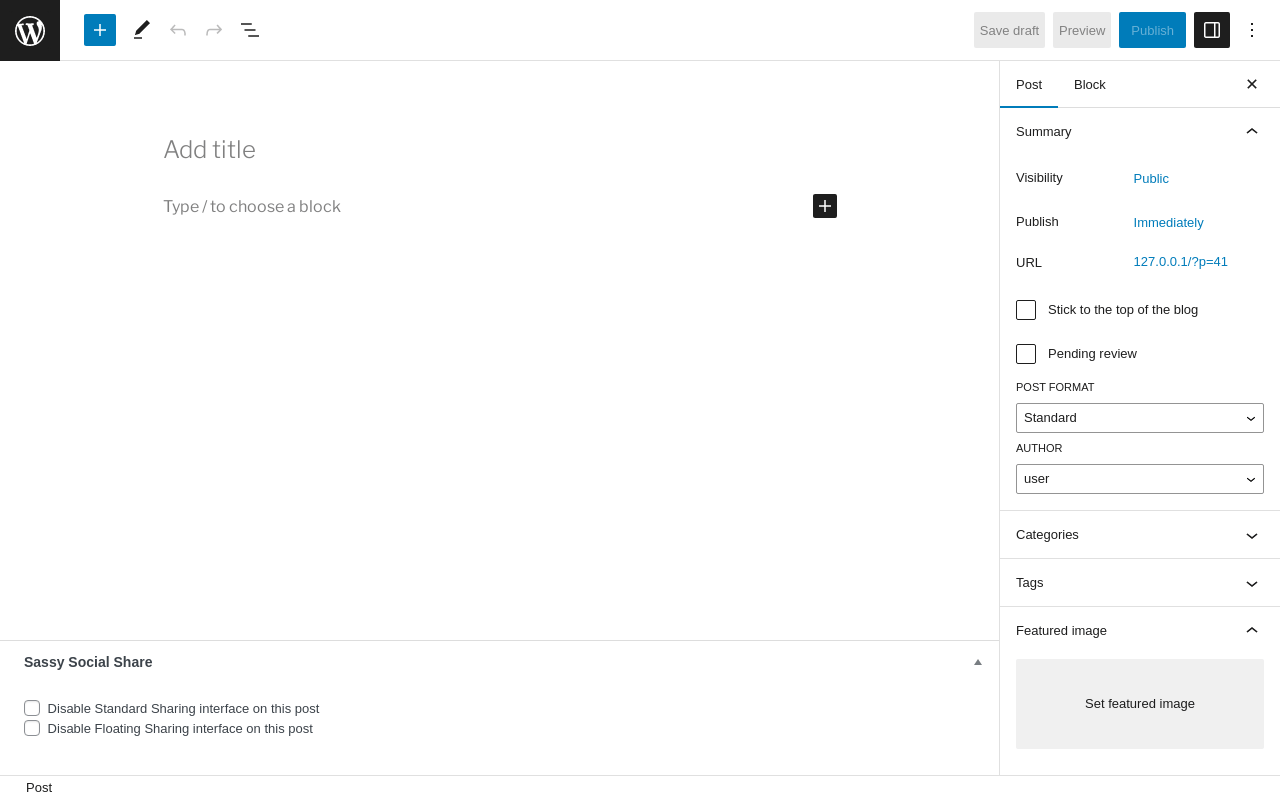This screenshot has height=800, width=1280.
Task: Click Set featured image area
Action: [x=1140, y=704]
